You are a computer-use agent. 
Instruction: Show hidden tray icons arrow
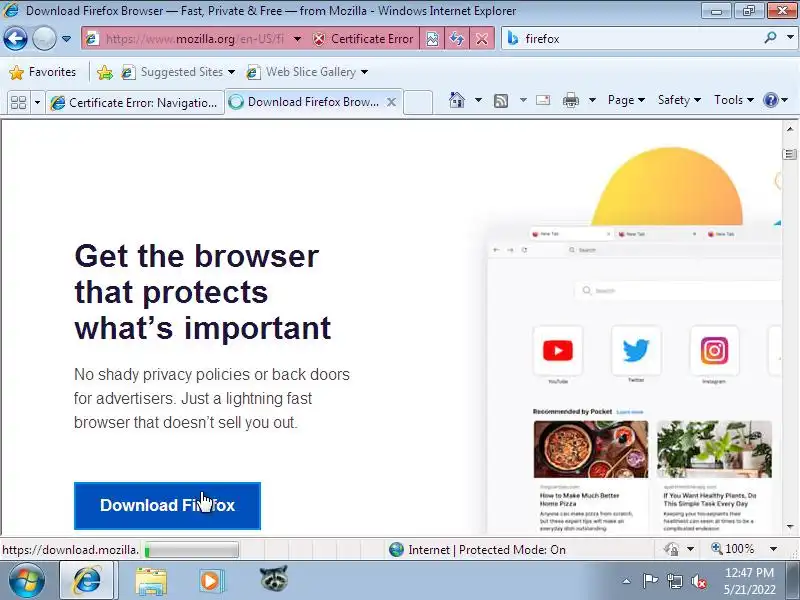[626, 581]
